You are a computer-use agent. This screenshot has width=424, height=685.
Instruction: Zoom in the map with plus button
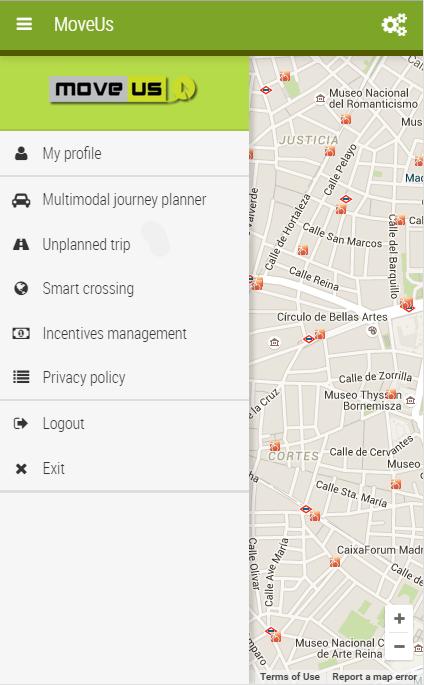click(x=399, y=619)
